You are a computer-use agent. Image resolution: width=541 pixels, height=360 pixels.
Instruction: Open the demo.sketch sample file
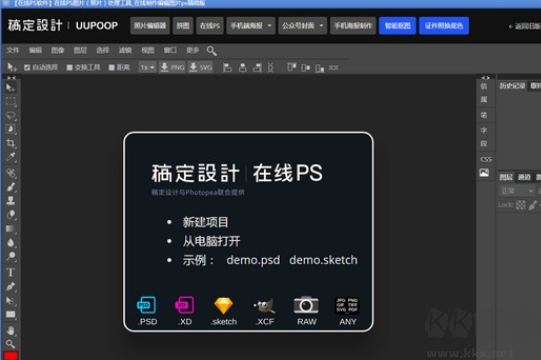323,260
